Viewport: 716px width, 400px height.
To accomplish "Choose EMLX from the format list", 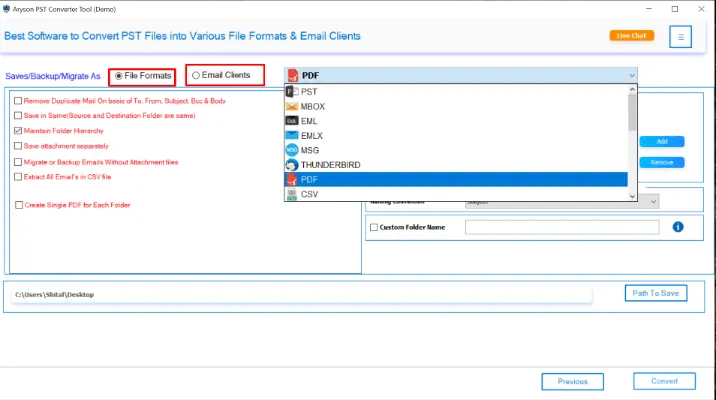I will pyautogui.click(x=456, y=136).
